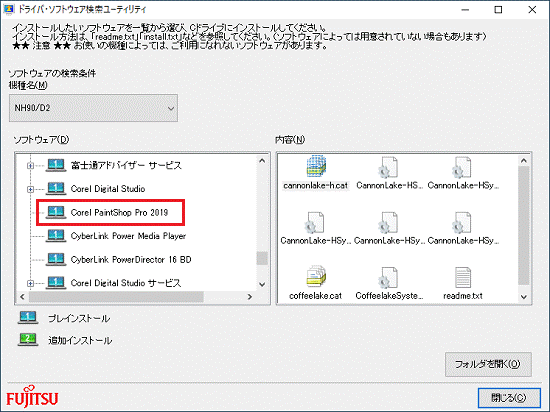The height and width of the screenshot is (412, 550).
Task: Click フォルダを開く(O) button
Action: [x=488, y=364]
